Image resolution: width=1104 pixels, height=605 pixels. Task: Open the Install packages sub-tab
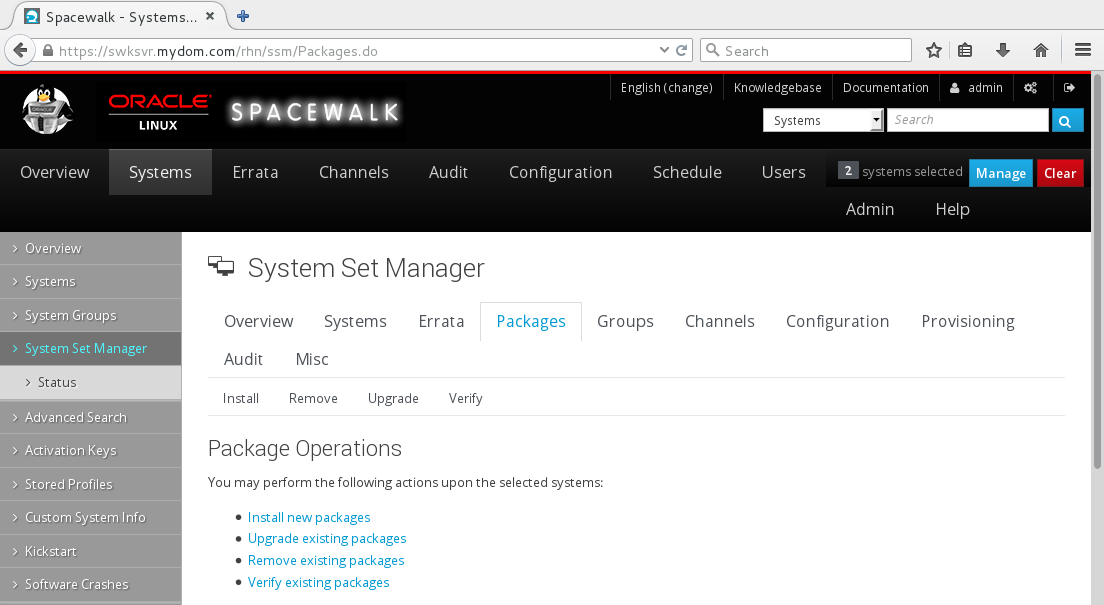241,399
